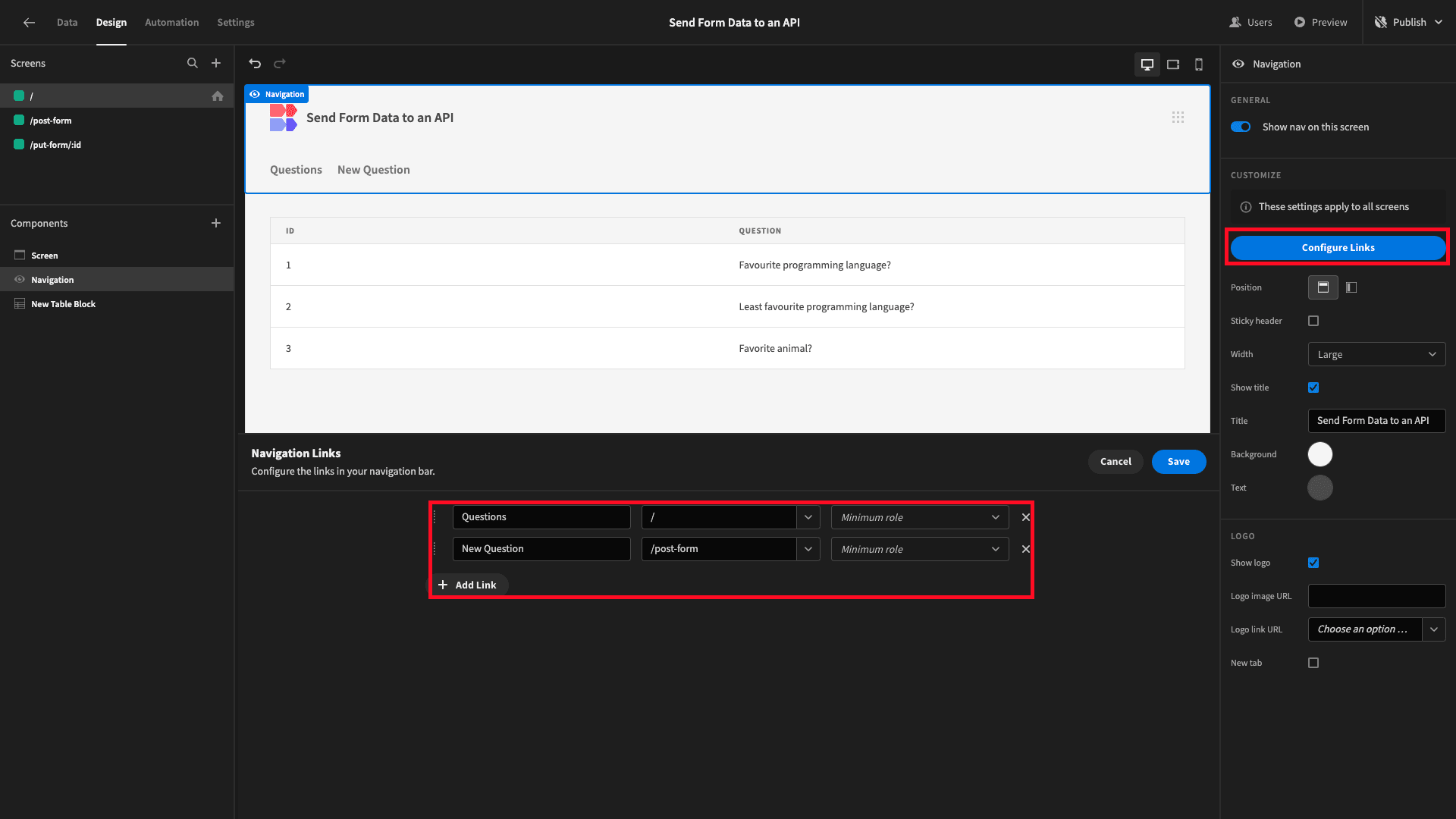Select top navigation position icon
Viewport: 1456px width, 819px height.
point(1323,287)
